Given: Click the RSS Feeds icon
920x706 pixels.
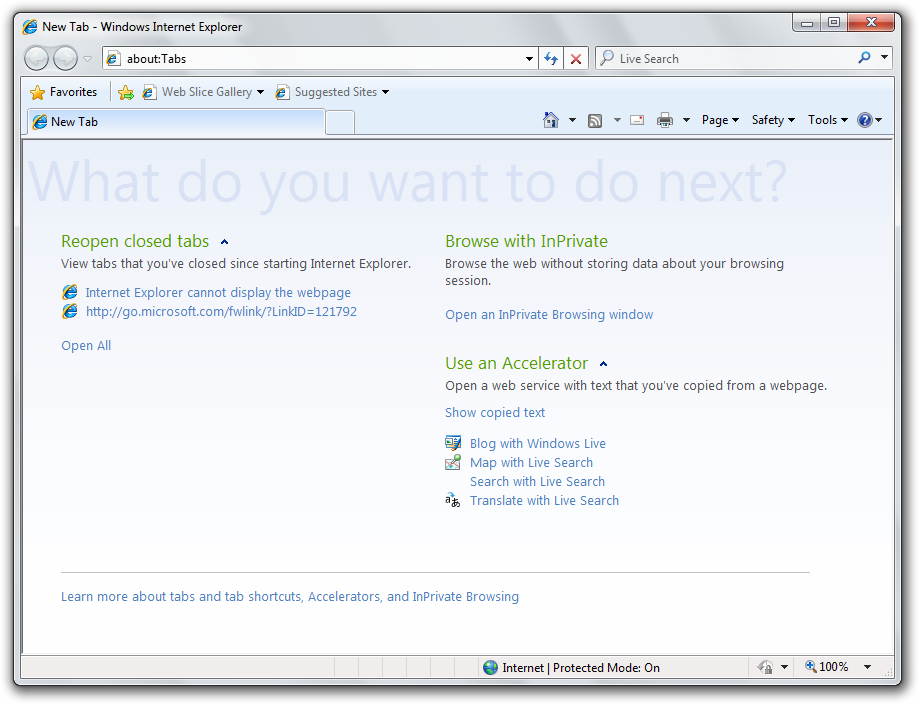Looking at the screenshot, I should pyautogui.click(x=595, y=121).
